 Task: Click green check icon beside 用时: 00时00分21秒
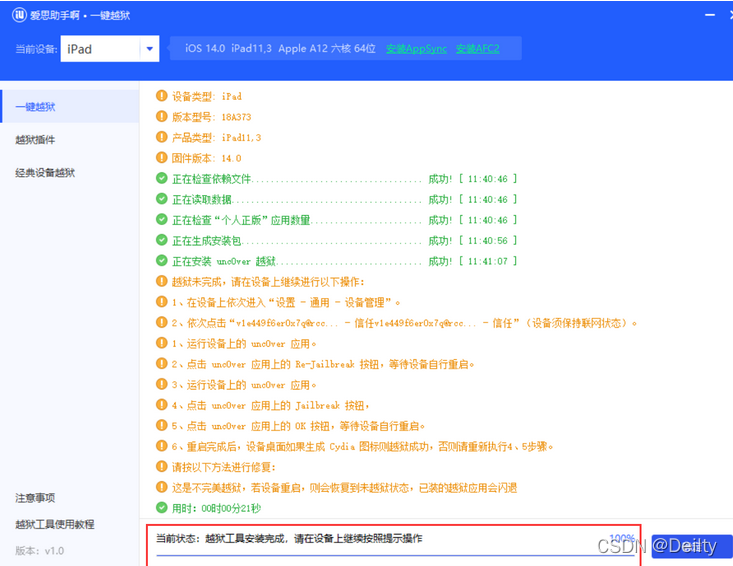click(x=162, y=507)
